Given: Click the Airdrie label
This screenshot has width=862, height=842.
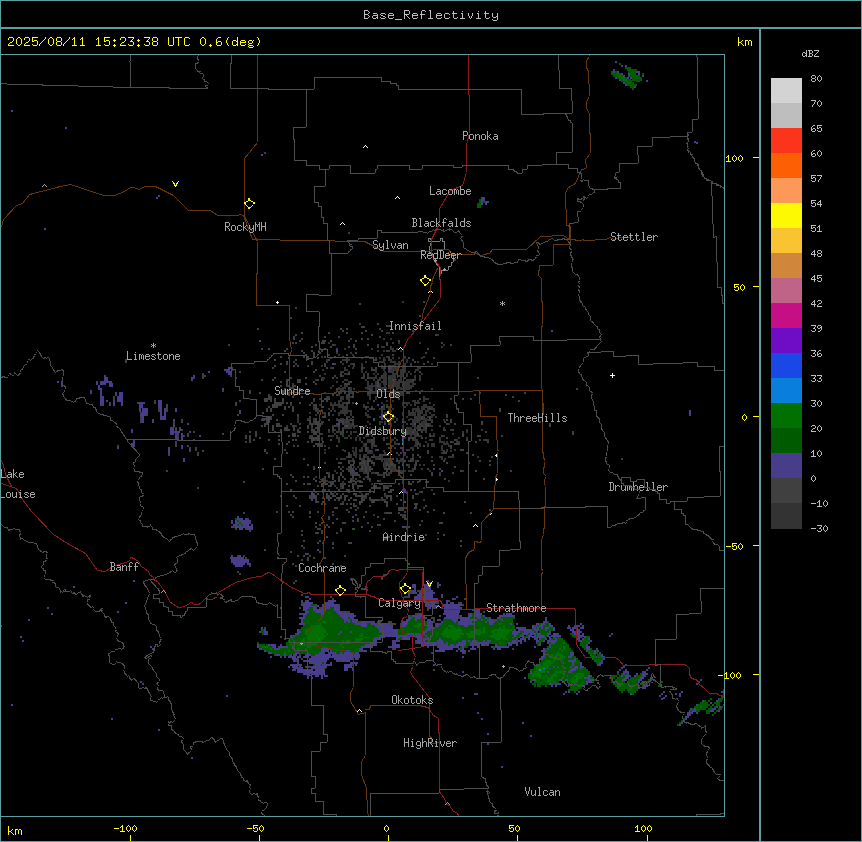Looking at the screenshot, I should pyautogui.click(x=404, y=537).
